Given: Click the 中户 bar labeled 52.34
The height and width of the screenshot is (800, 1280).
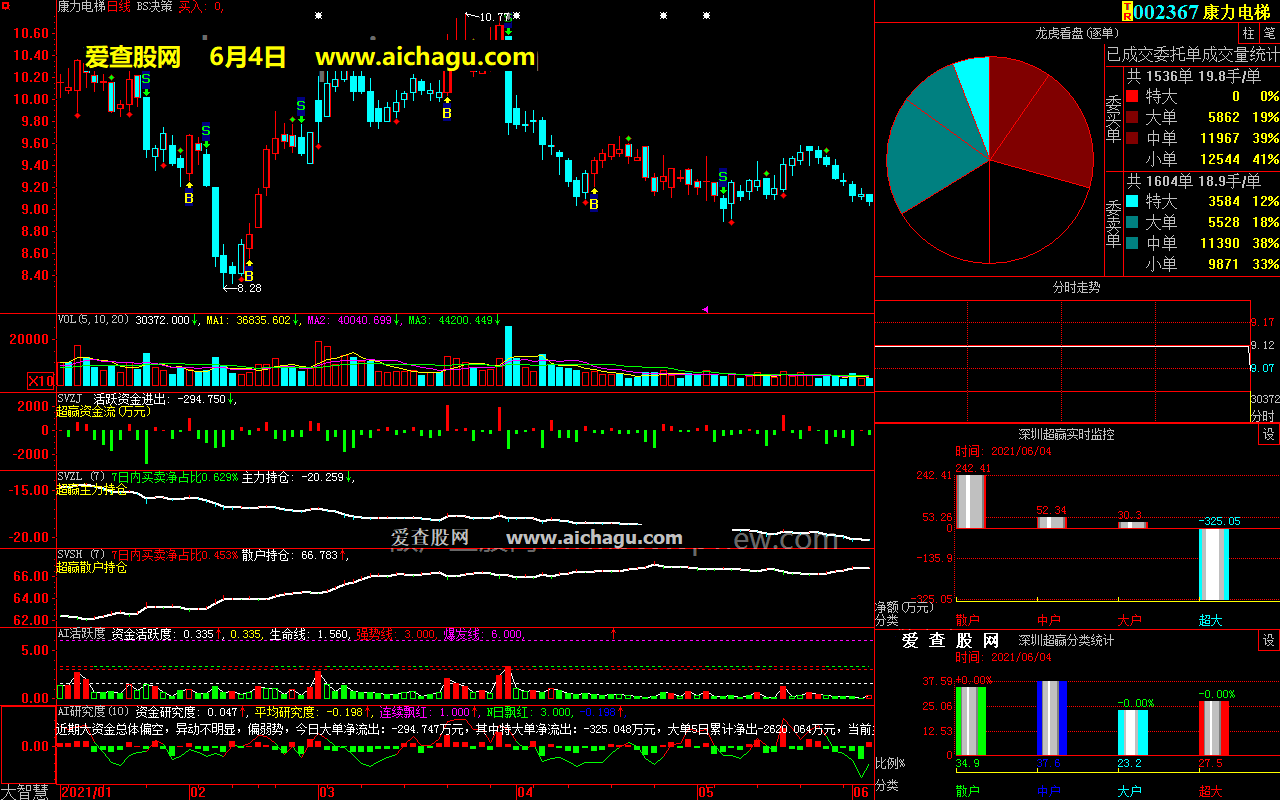Looking at the screenshot, I should pos(1051,522).
